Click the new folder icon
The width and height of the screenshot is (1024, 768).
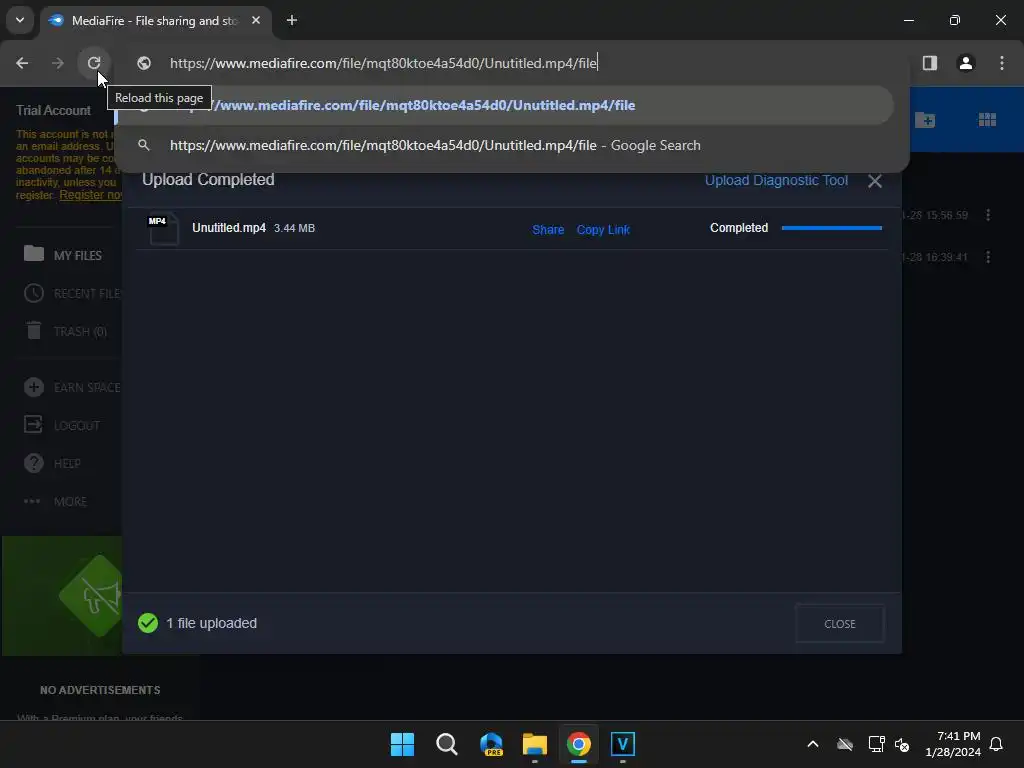coord(925,120)
